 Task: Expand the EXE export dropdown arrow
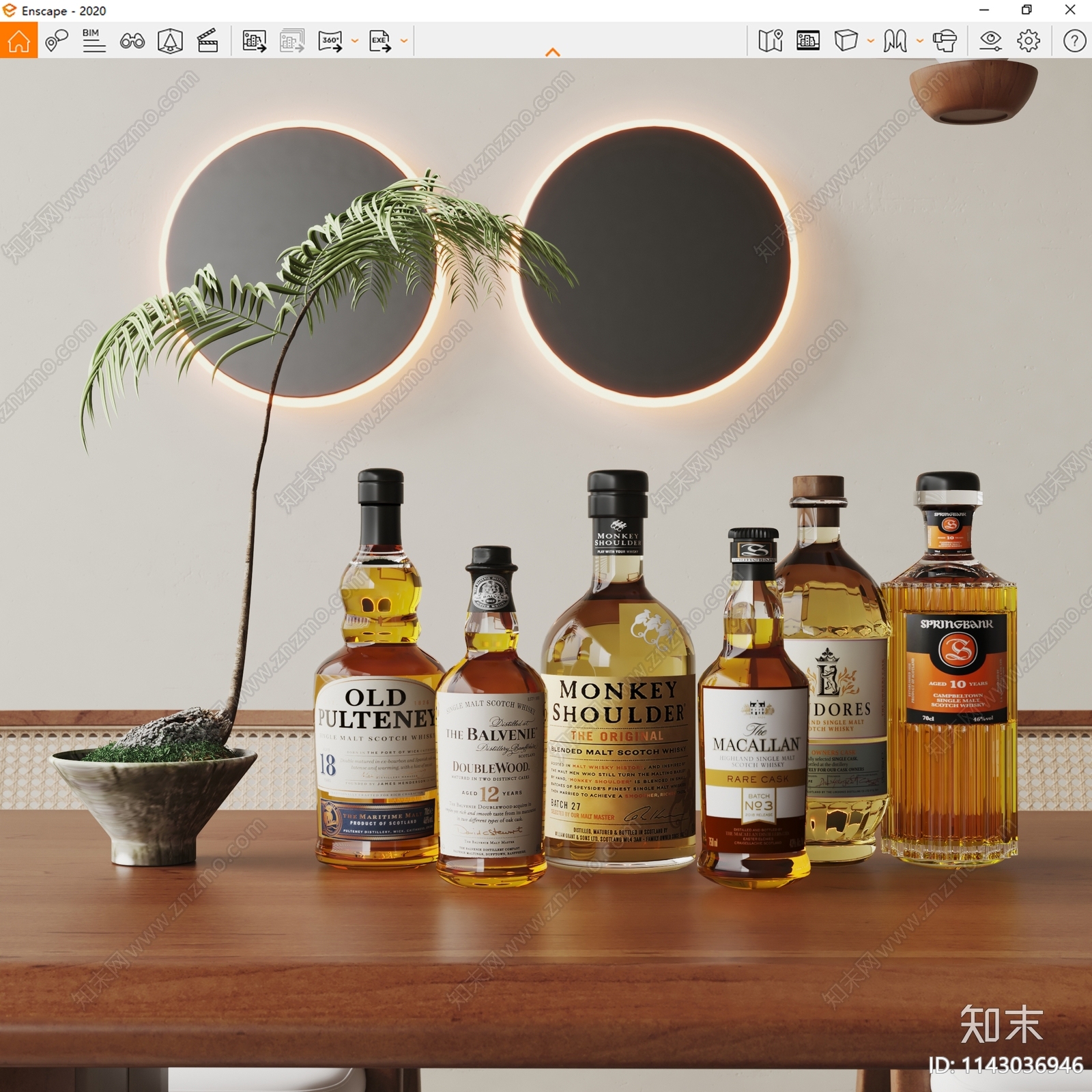coord(404,41)
